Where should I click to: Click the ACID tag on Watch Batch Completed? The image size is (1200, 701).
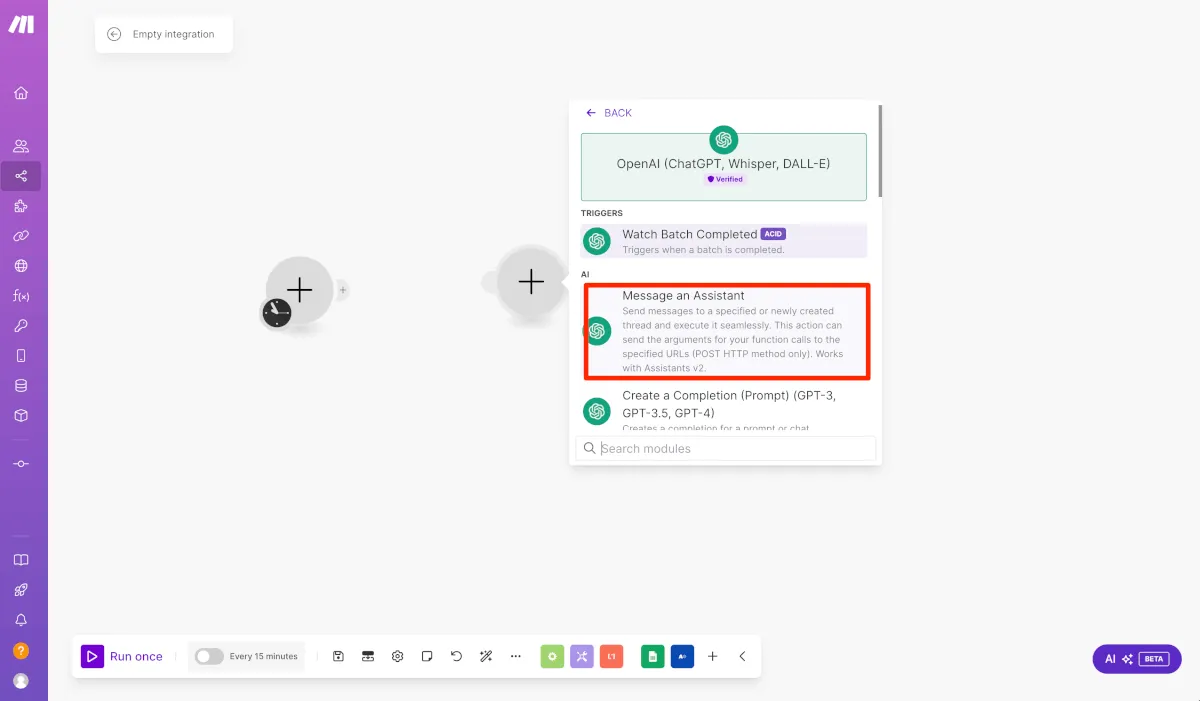(773, 234)
